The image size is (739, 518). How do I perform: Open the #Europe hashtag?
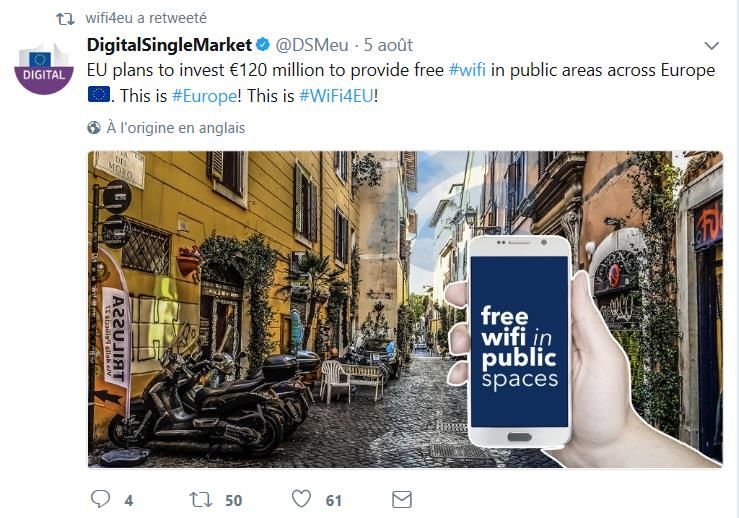click(x=204, y=96)
